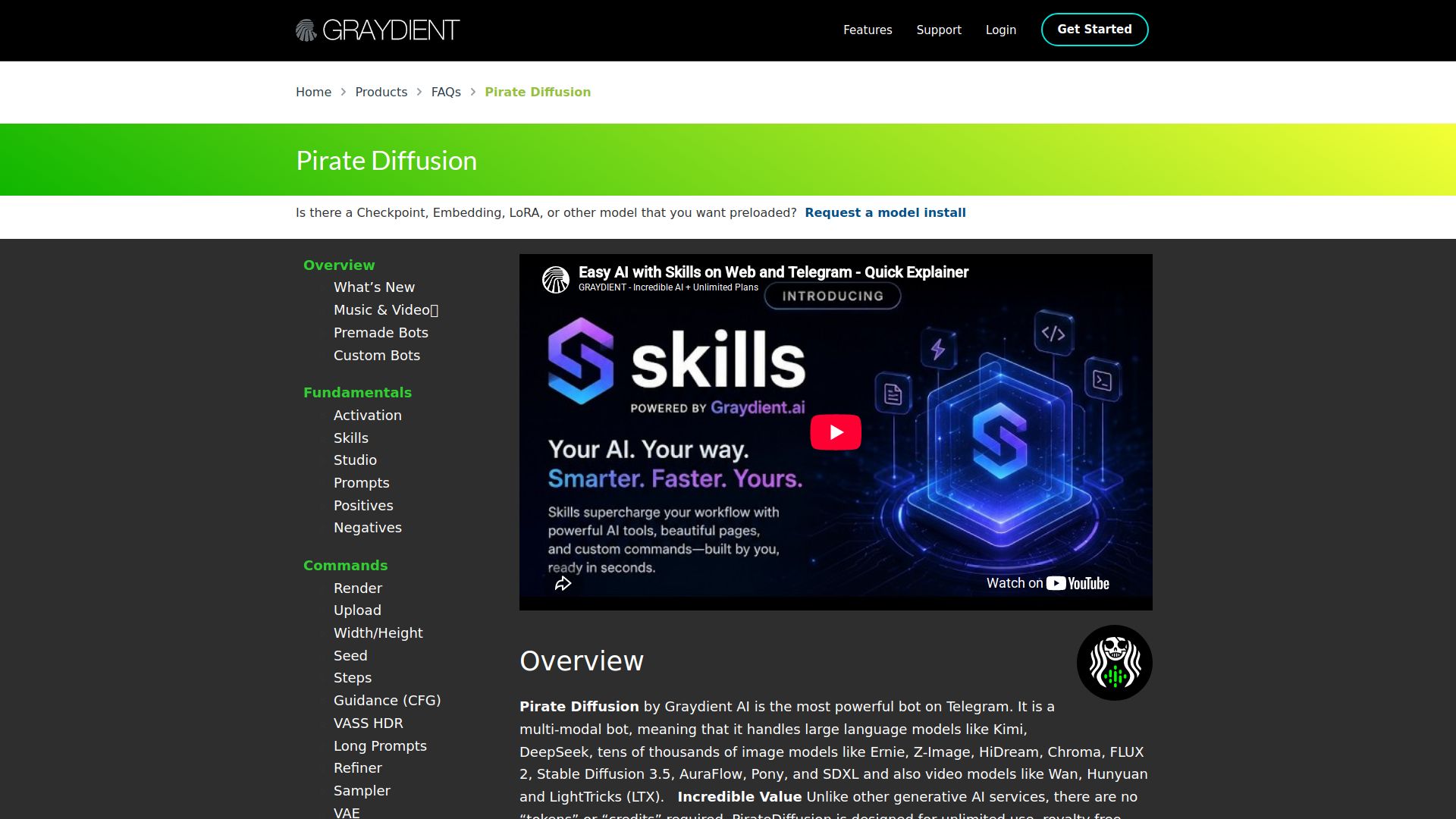Click 'GRAYDIENT - Incredible AI + Unlimited Plans' channel name
The height and width of the screenshot is (819, 1456).
[668, 287]
